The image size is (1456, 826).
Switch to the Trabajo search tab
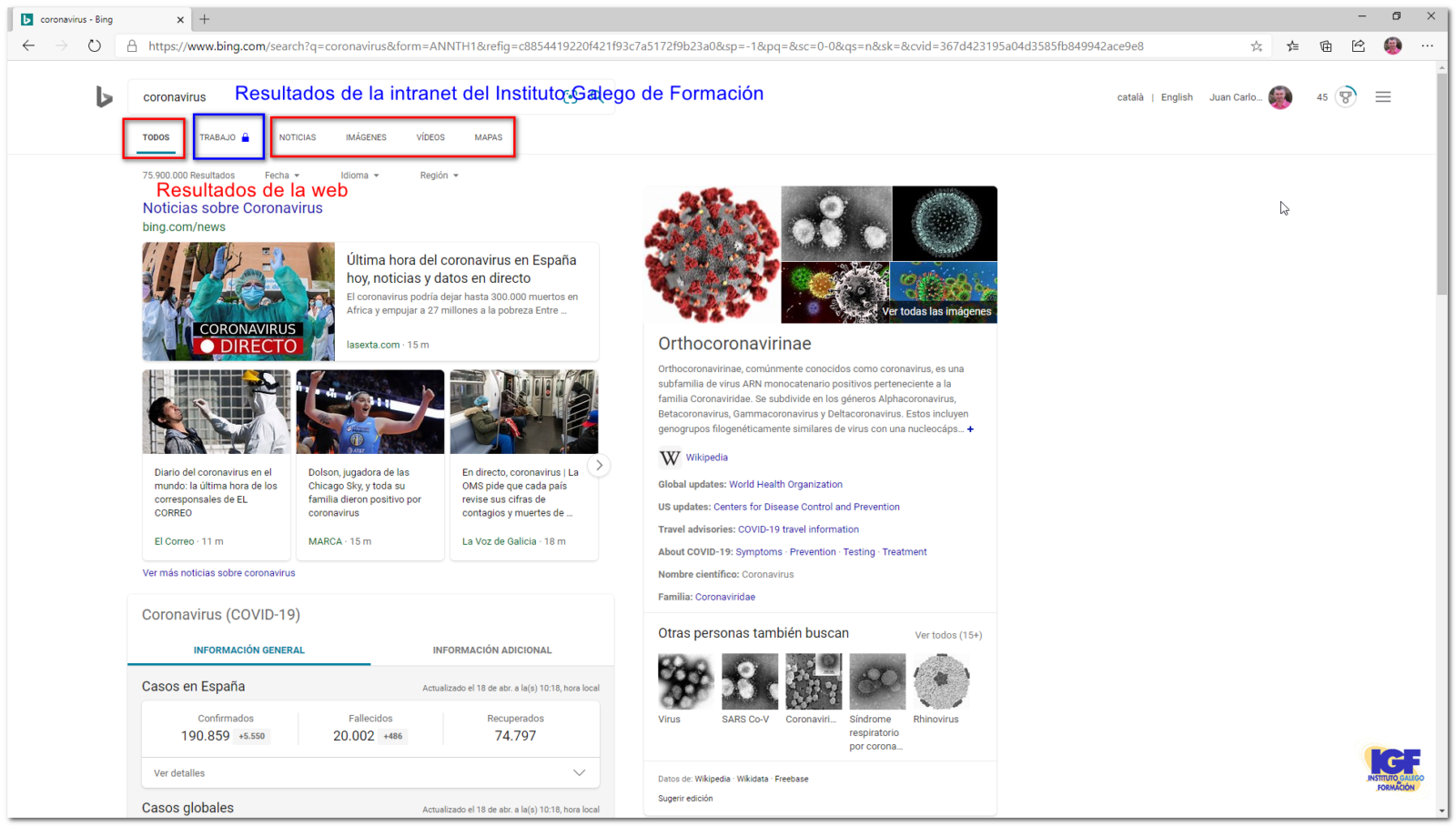224,137
